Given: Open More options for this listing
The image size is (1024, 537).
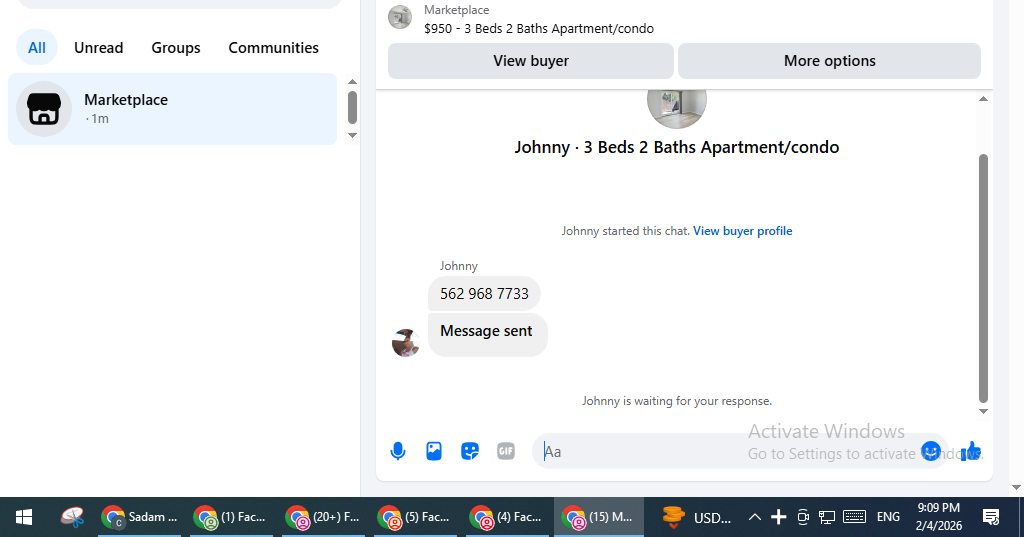Looking at the screenshot, I should coord(829,61).
